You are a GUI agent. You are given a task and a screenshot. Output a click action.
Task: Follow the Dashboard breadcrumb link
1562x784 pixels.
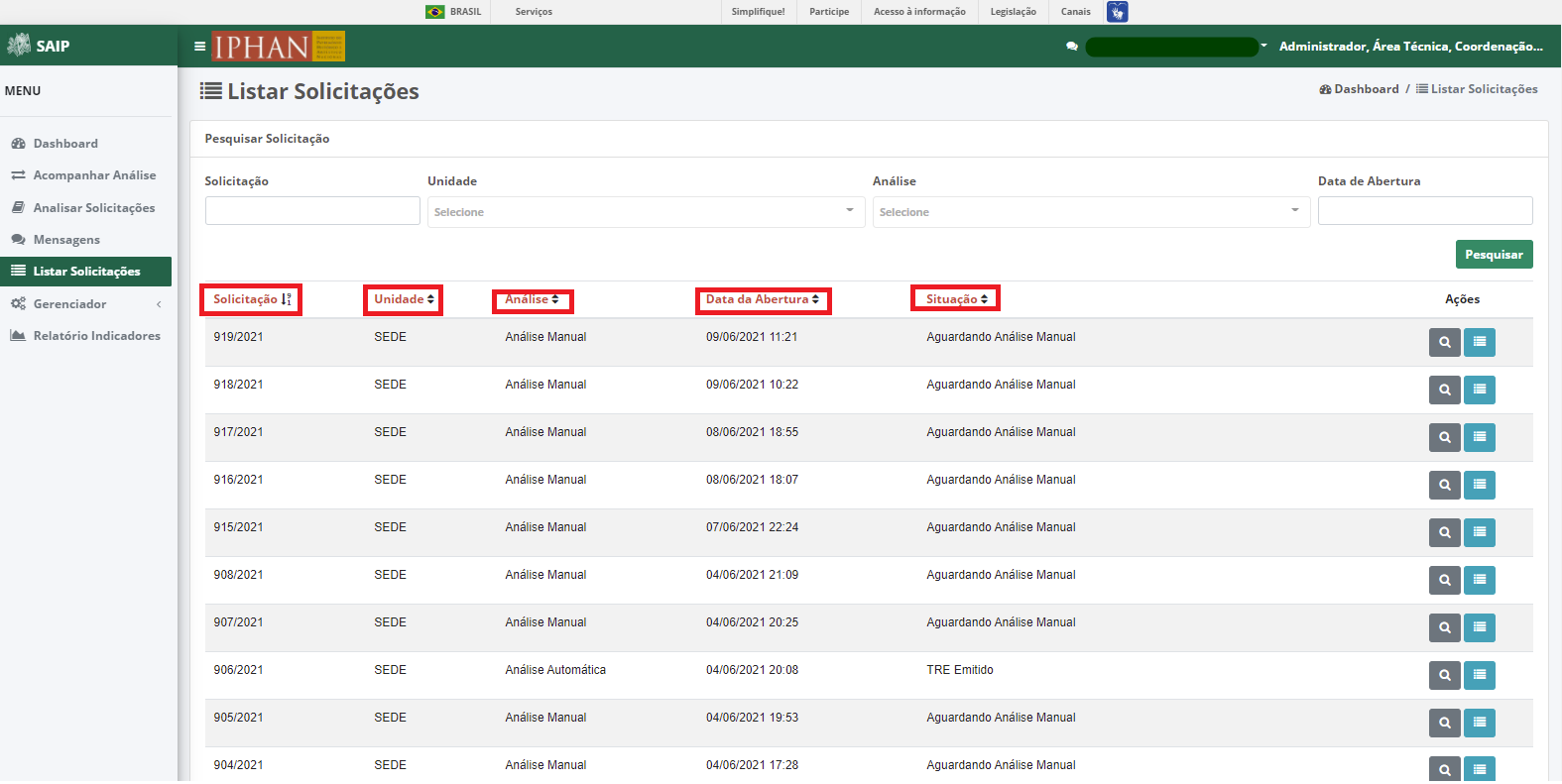pos(1359,89)
